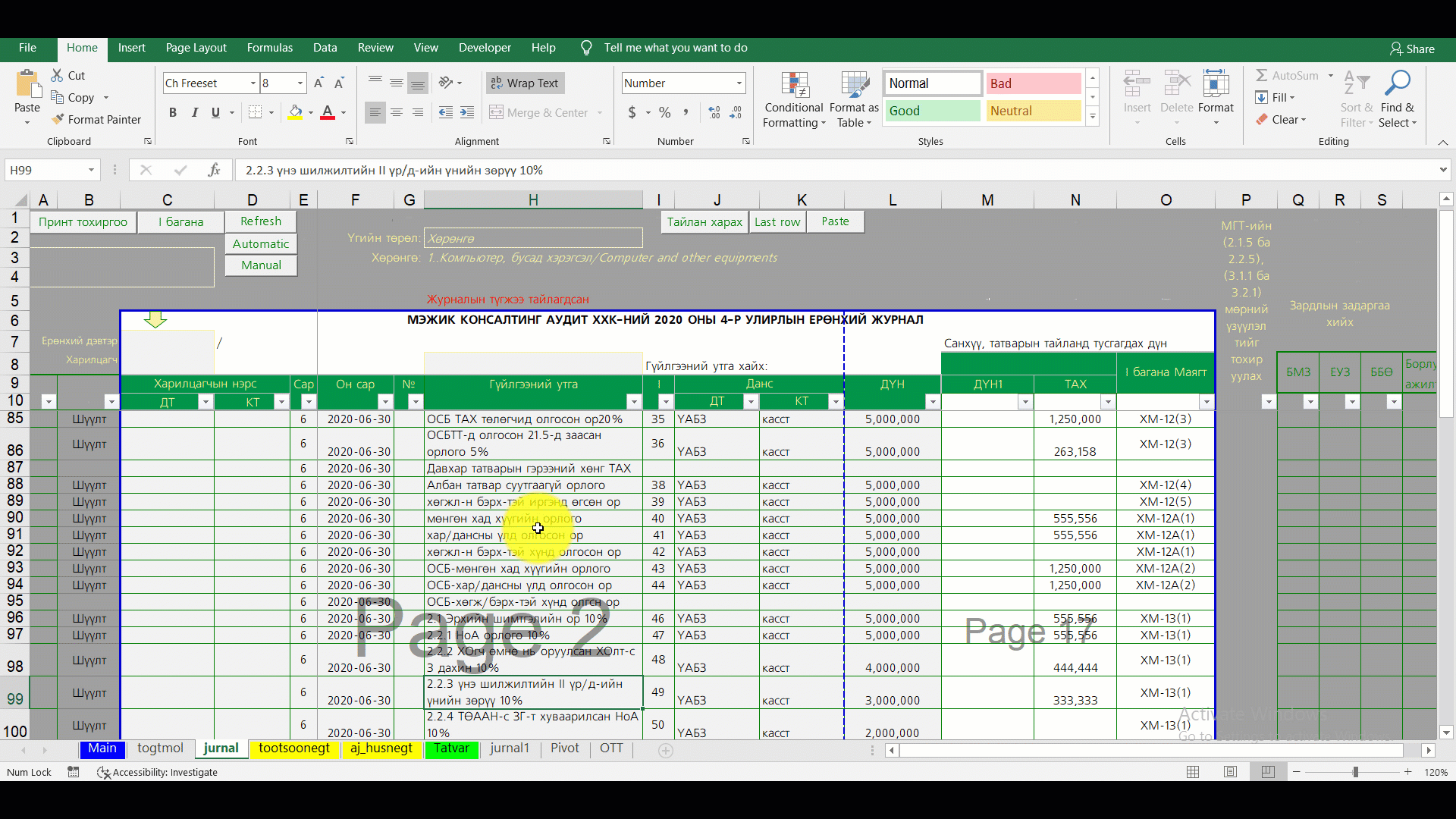Open the Formulas ribbon tab
Screen dimensions: 1456x819
tap(269, 48)
